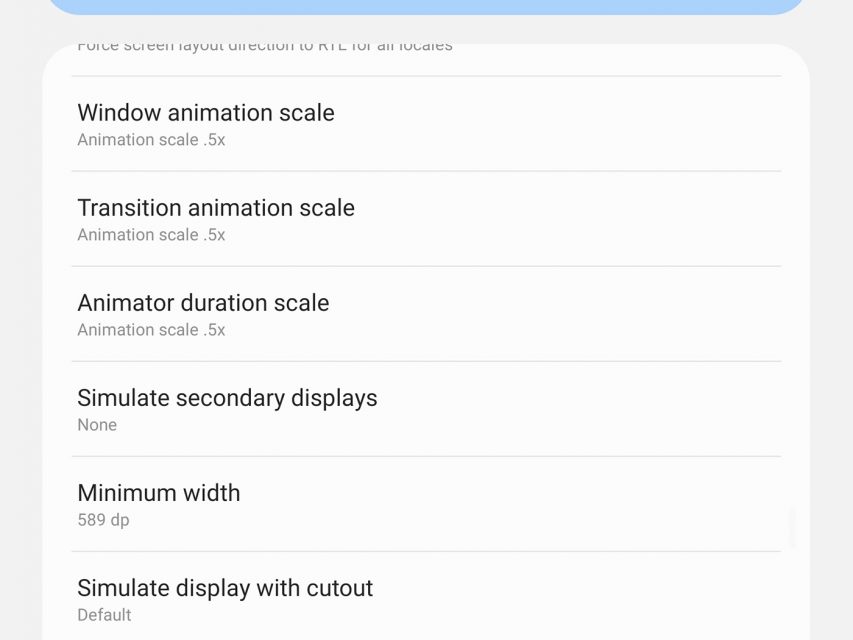Tap the Force RTL layout direction description

click(265, 46)
